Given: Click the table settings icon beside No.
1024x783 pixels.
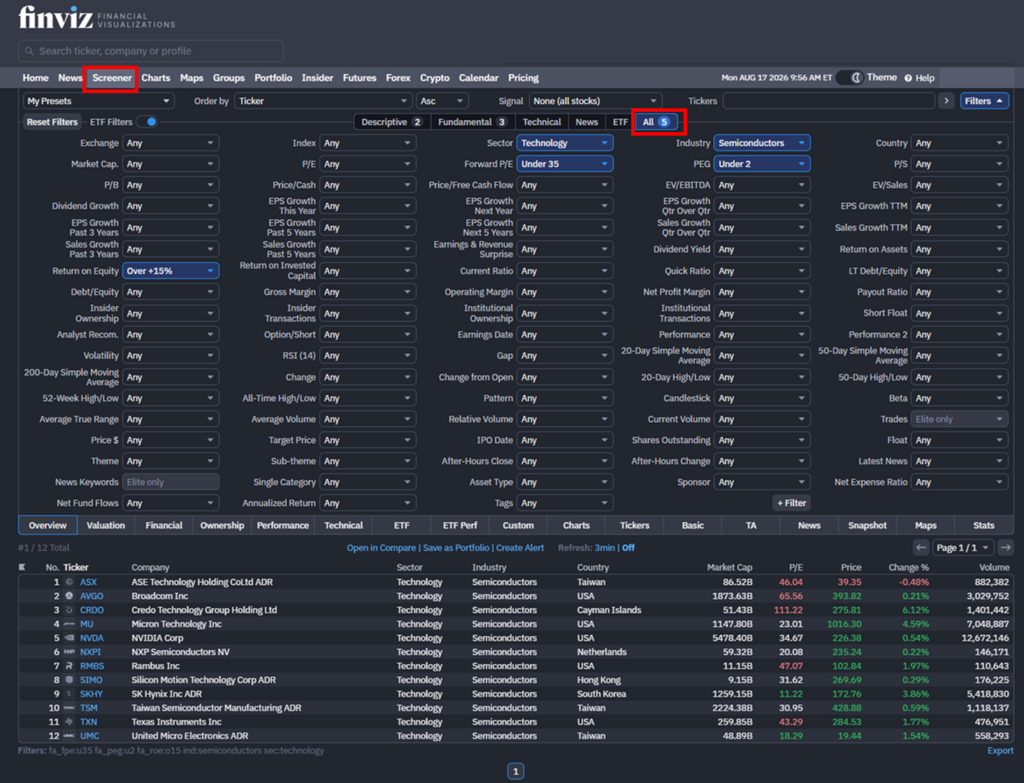Looking at the screenshot, I should coord(22,567).
